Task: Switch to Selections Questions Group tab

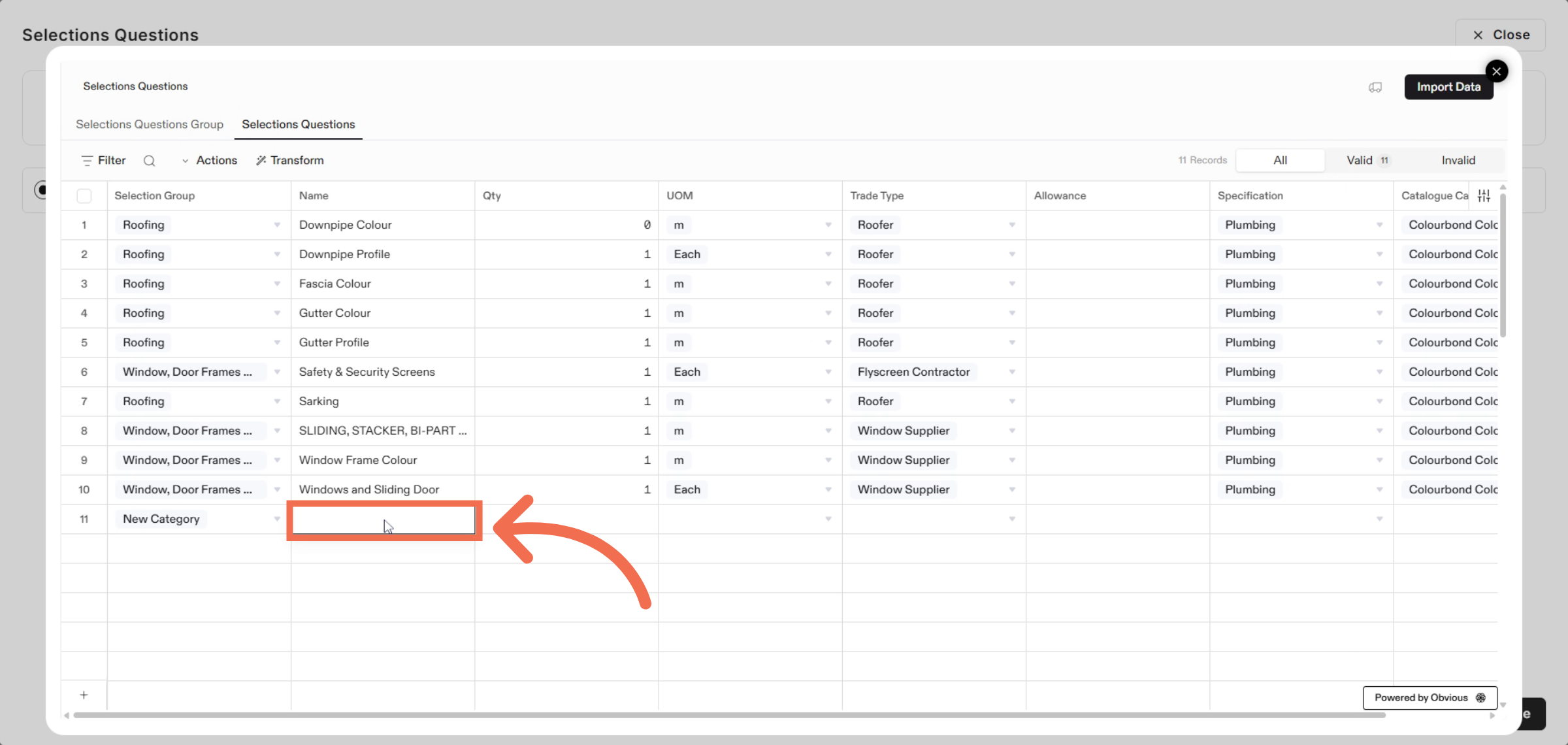Action: coord(150,124)
